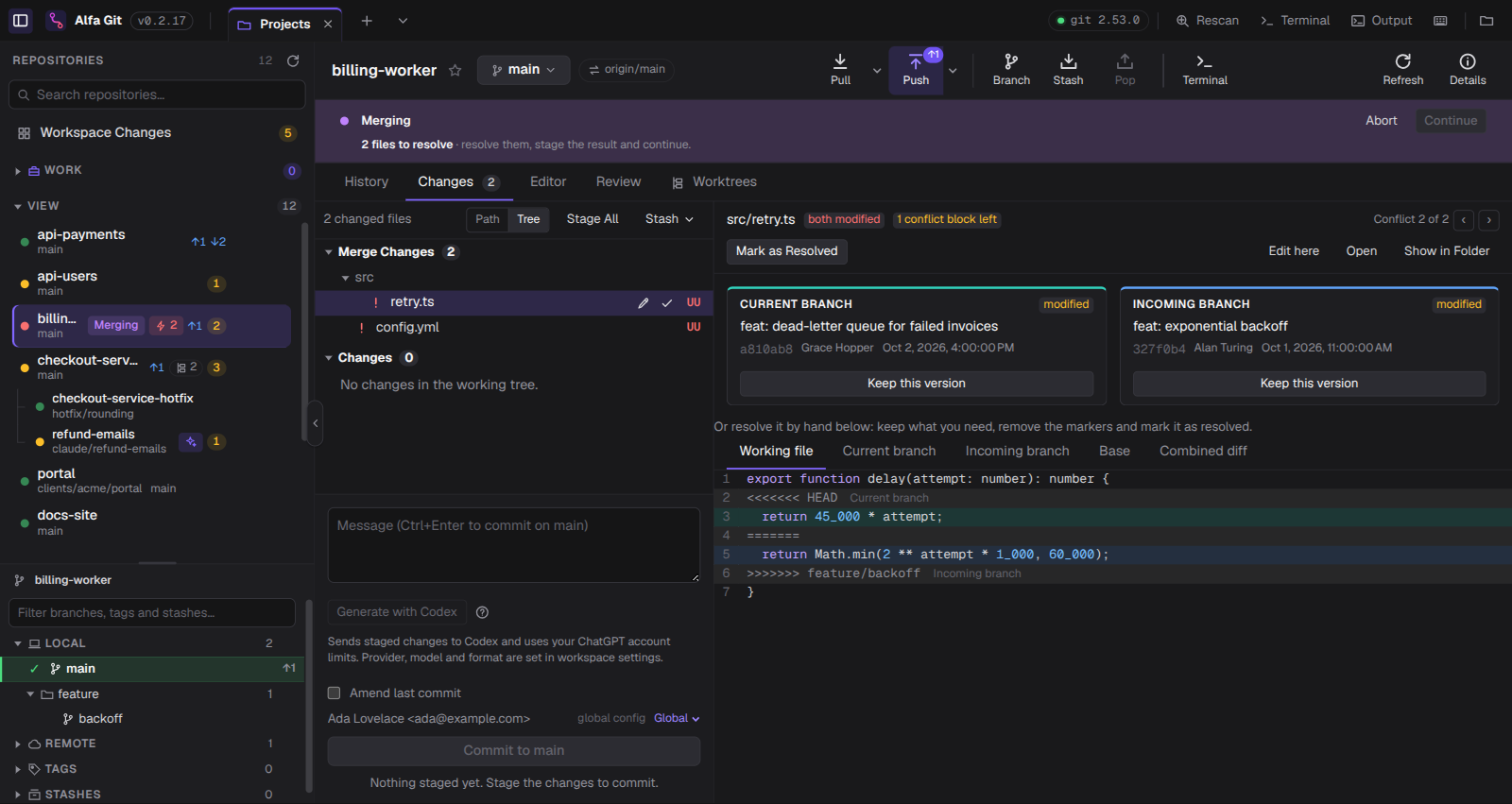Collapse the sidebar with the divider handle
The height and width of the screenshot is (804, 1512).
tap(316, 423)
